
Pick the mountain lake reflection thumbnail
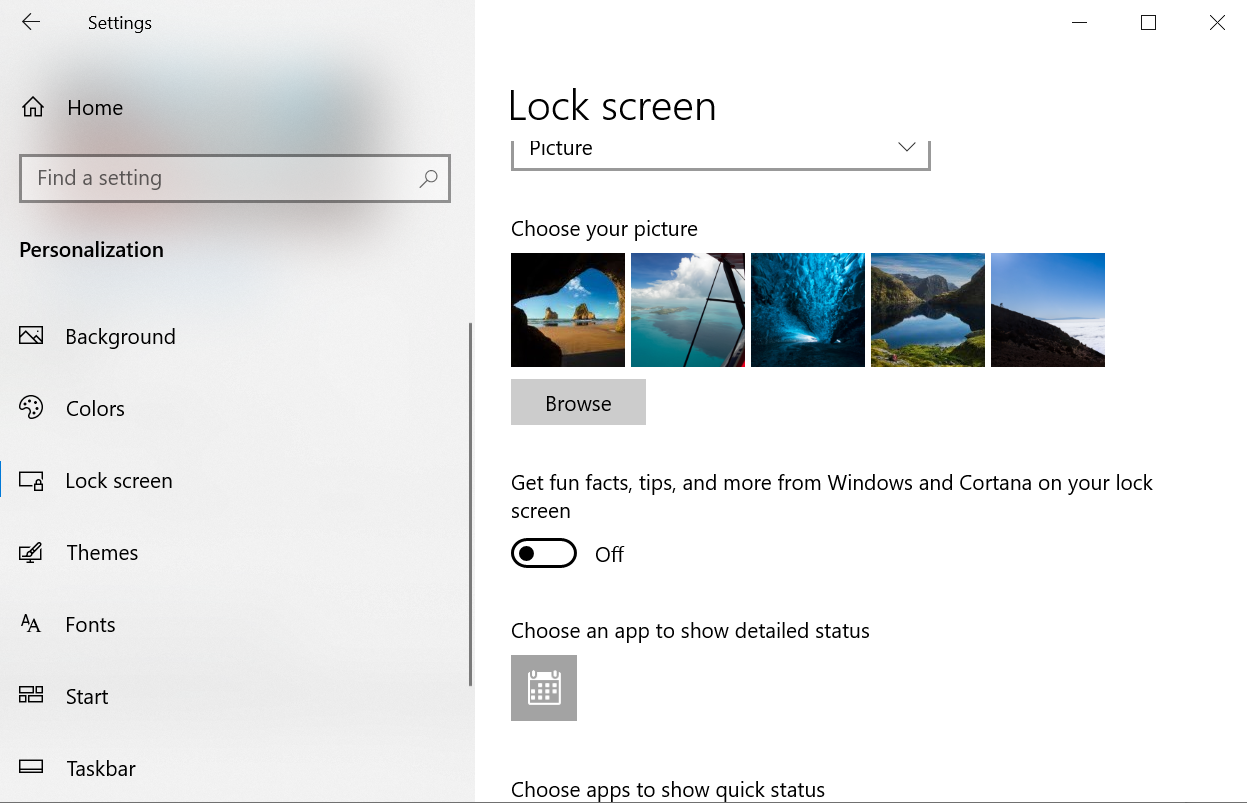(928, 310)
